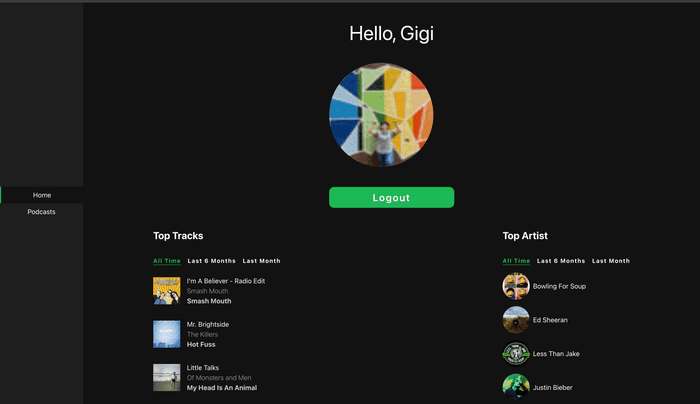The image size is (700, 404).
Task: Click the Justin Bieber artist avatar
Action: [516, 387]
